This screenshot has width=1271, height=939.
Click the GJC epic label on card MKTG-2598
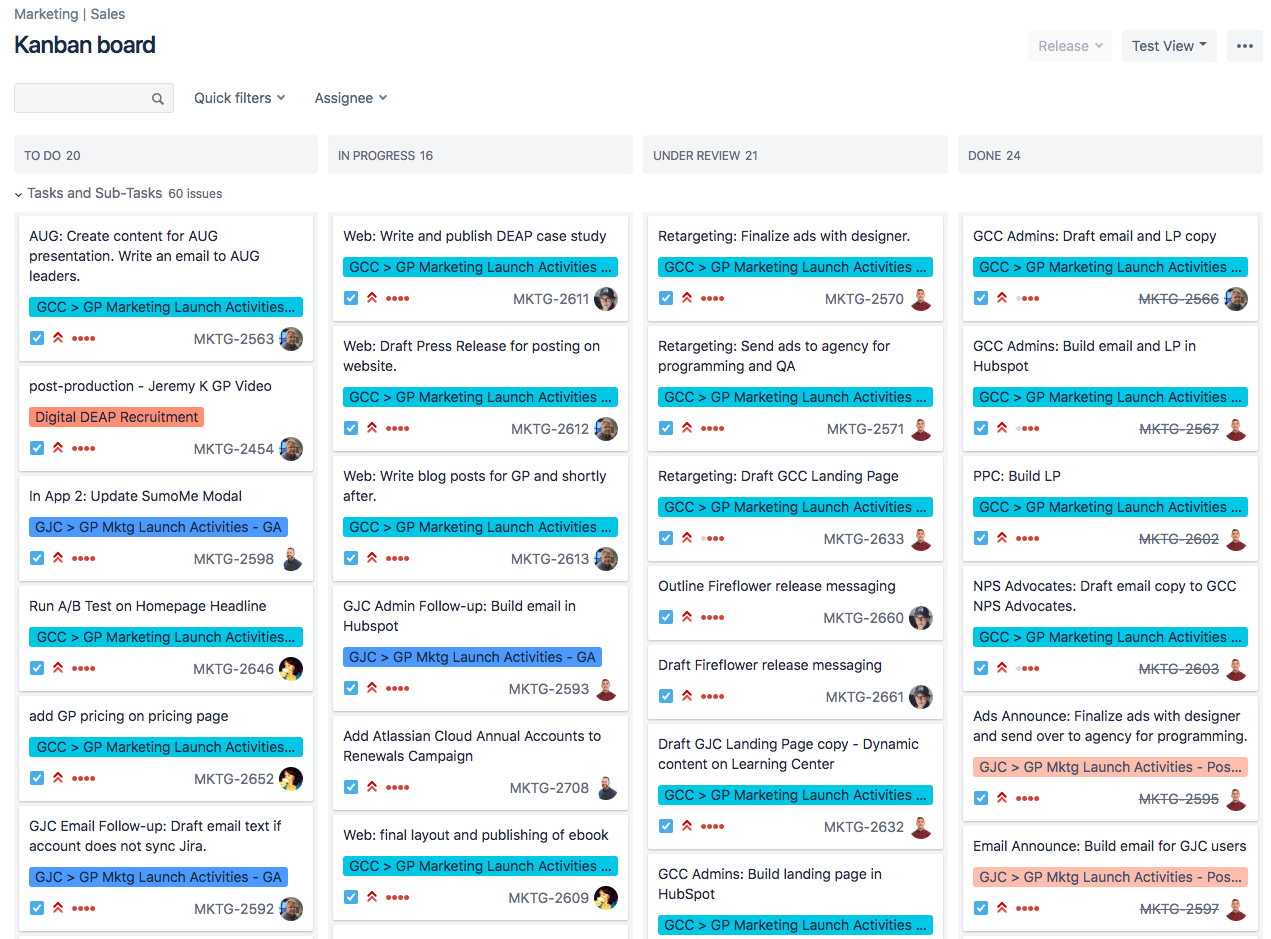[x=158, y=526]
